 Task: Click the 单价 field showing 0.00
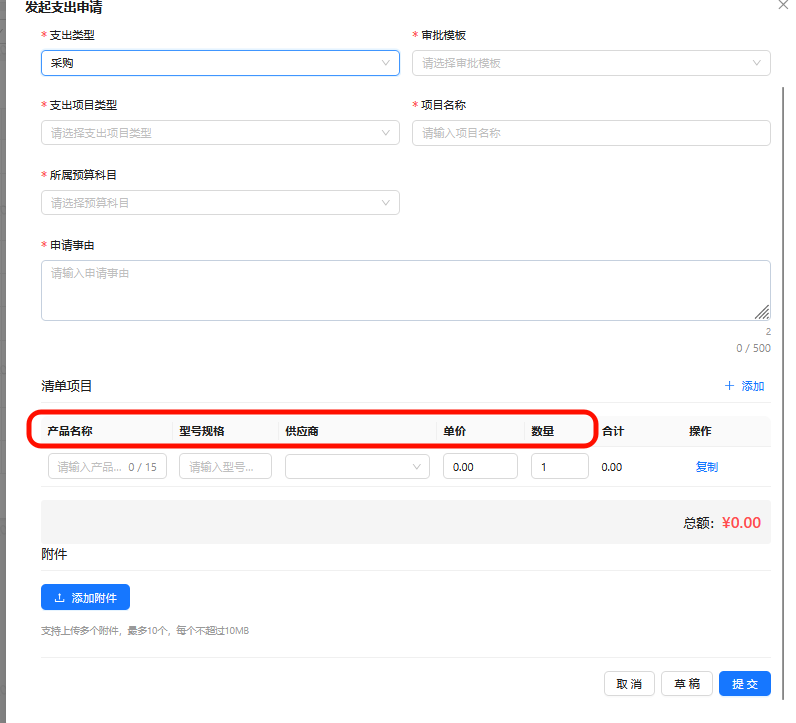(x=480, y=467)
